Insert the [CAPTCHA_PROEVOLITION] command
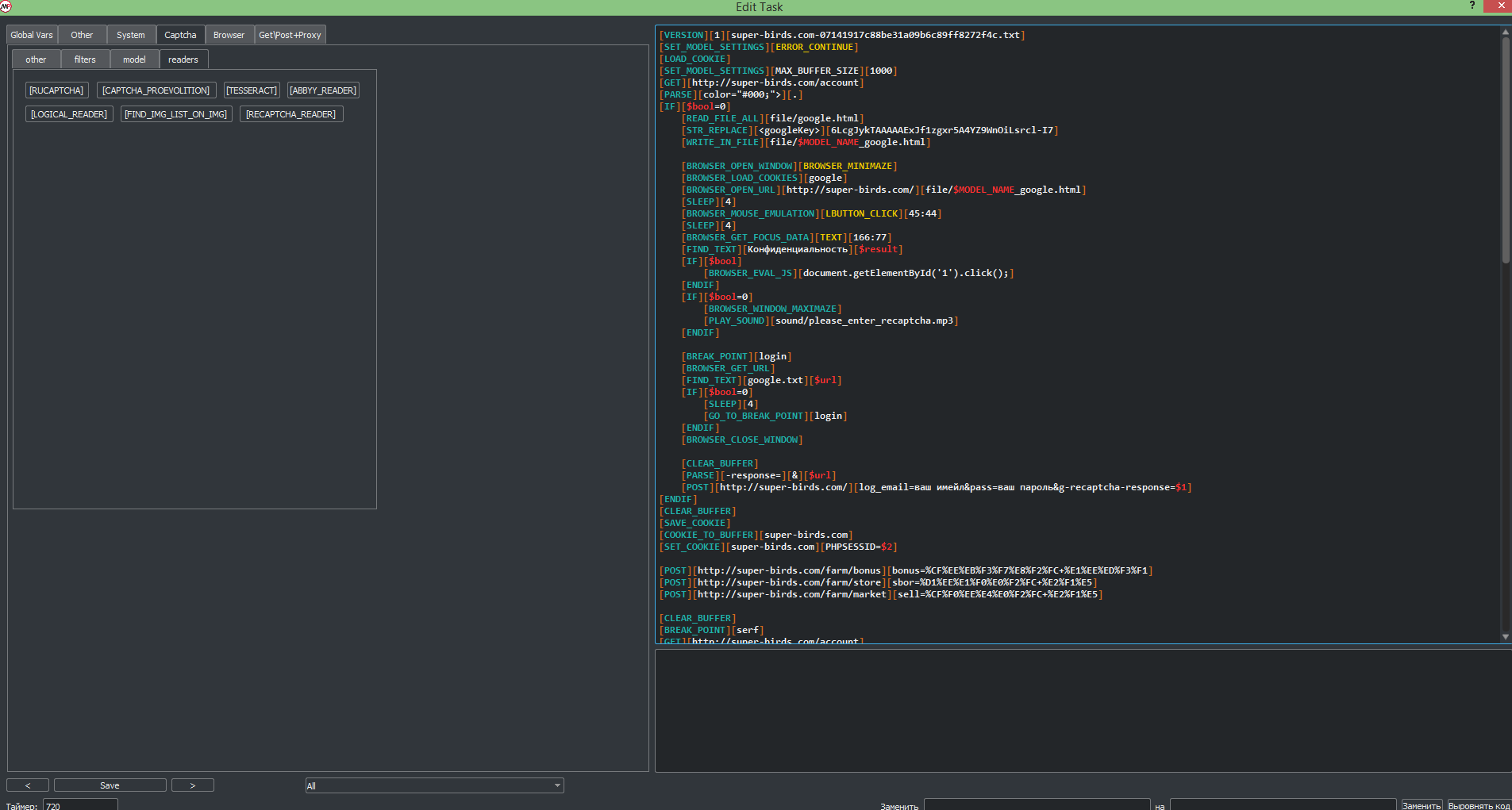Image resolution: width=1512 pixels, height=810 pixels. coord(156,90)
